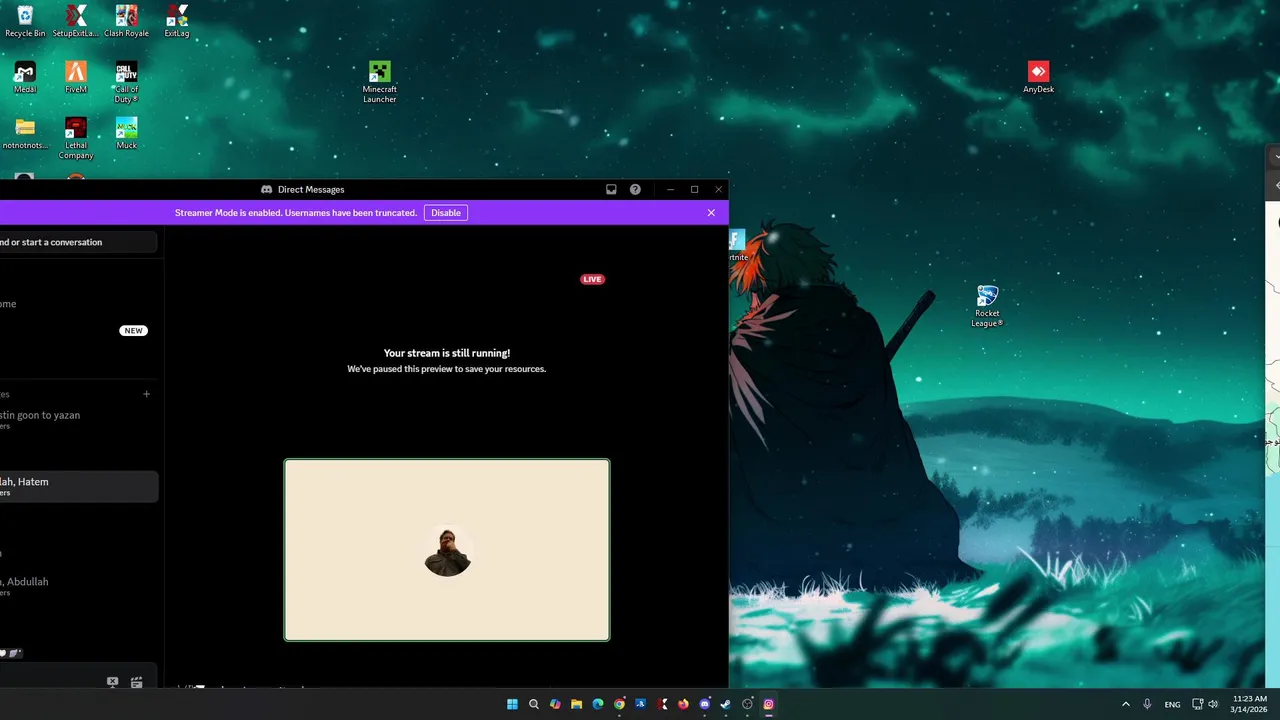Click the plus icon to create DM

(x=146, y=394)
